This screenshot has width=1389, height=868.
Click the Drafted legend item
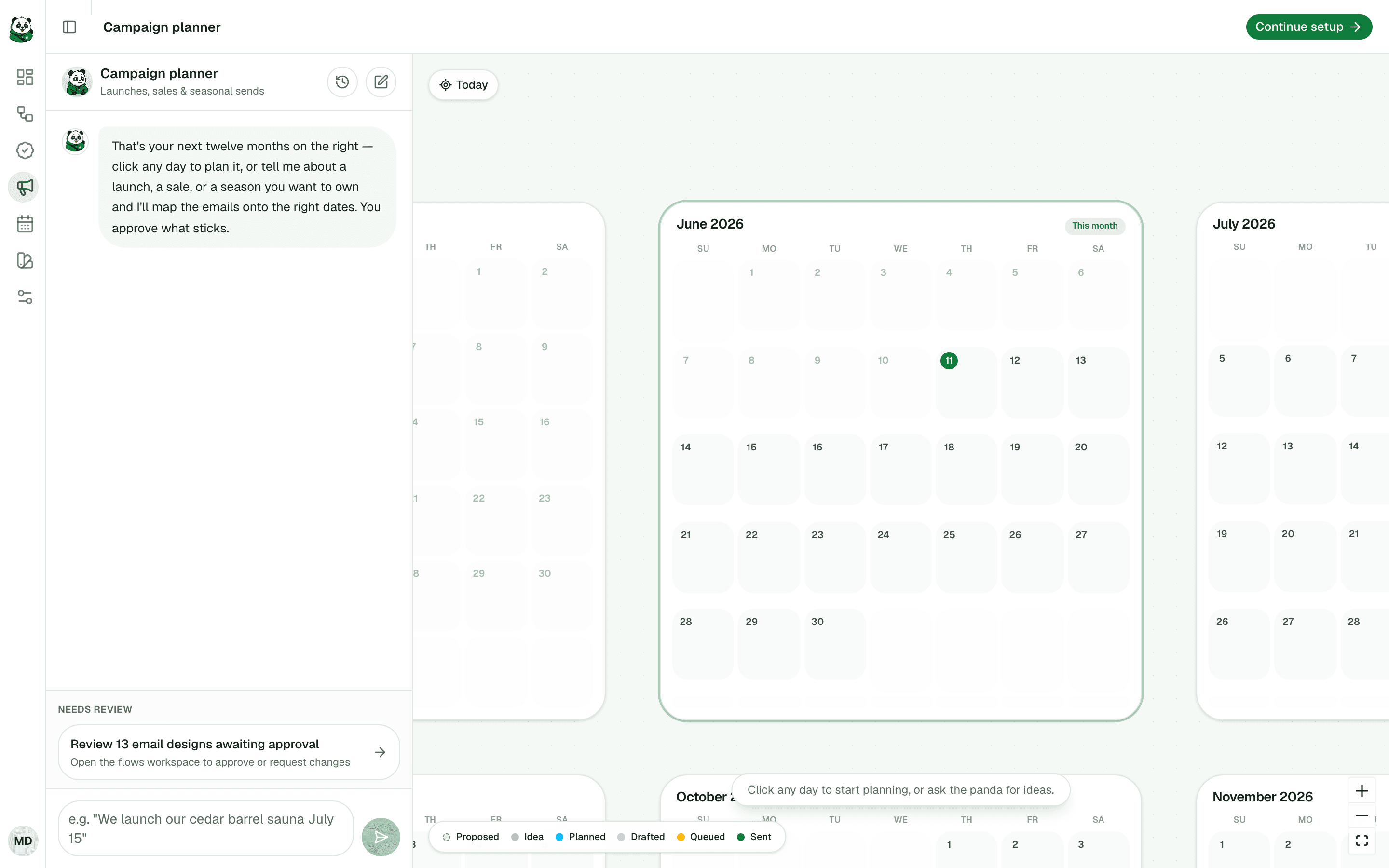click(640, 837)
